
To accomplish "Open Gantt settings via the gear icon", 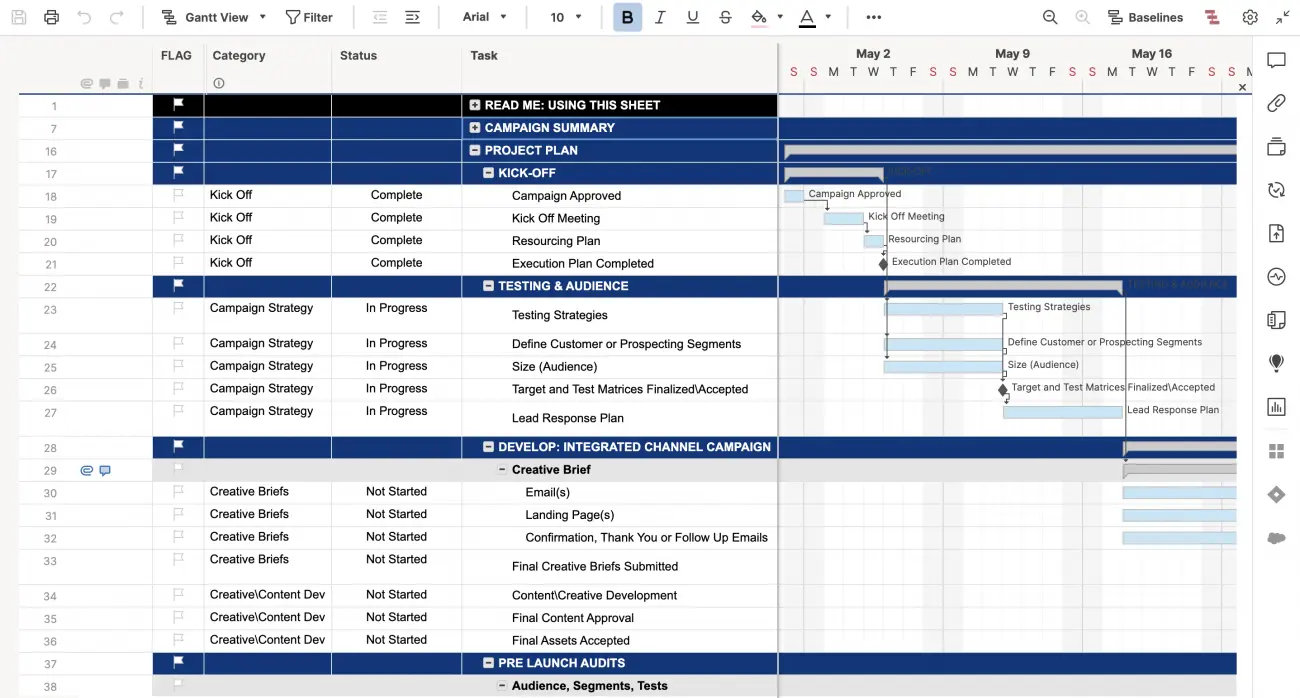I will pyautogui.click(x=1249, y=17).
